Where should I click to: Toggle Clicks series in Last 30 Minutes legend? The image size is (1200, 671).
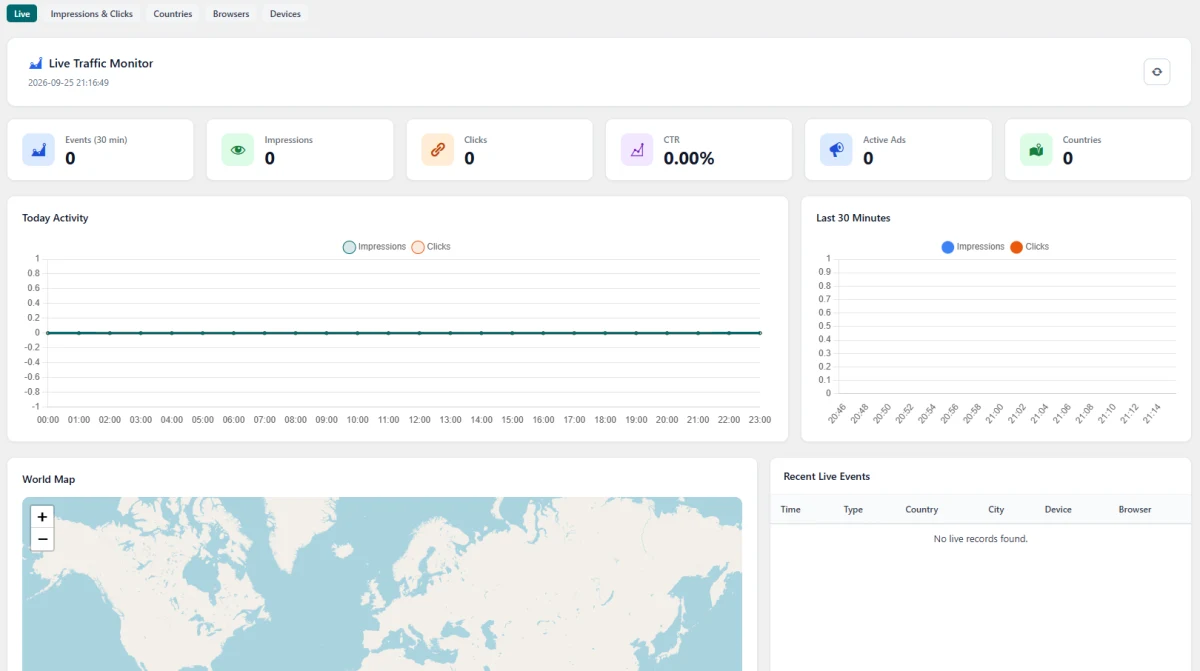point(1030,247)
